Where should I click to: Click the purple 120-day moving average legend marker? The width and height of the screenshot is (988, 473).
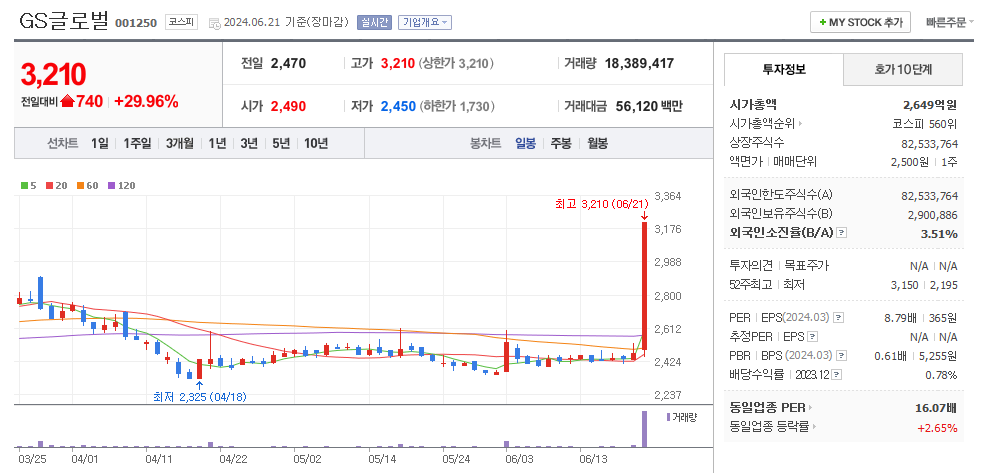(x=112, y=186)
